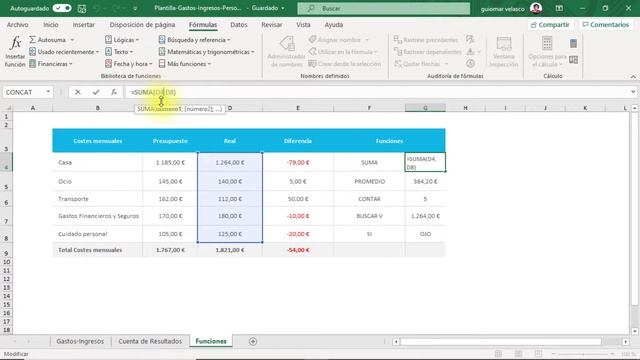The height and width of the screenshot is (360, 640).
Task: Click the Comentarios button
Action: (x=606, y=25)
